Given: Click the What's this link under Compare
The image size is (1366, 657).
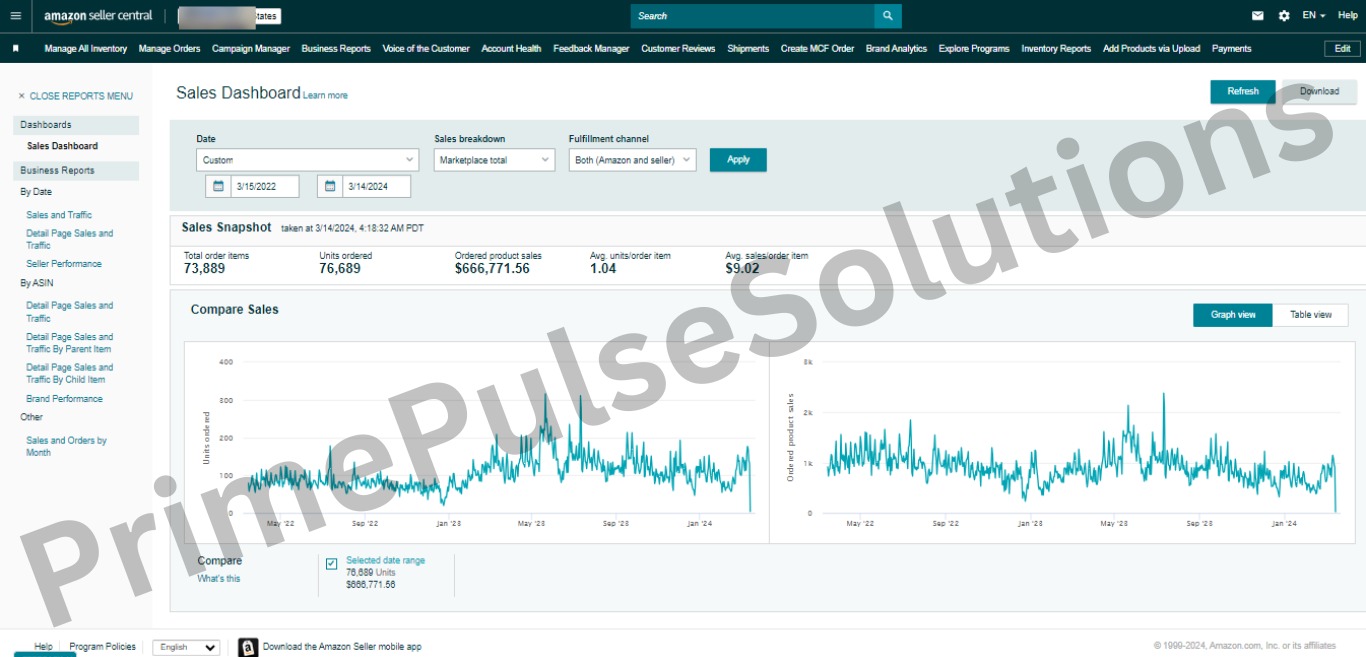Looking at the screenshot, I should 218,578.
